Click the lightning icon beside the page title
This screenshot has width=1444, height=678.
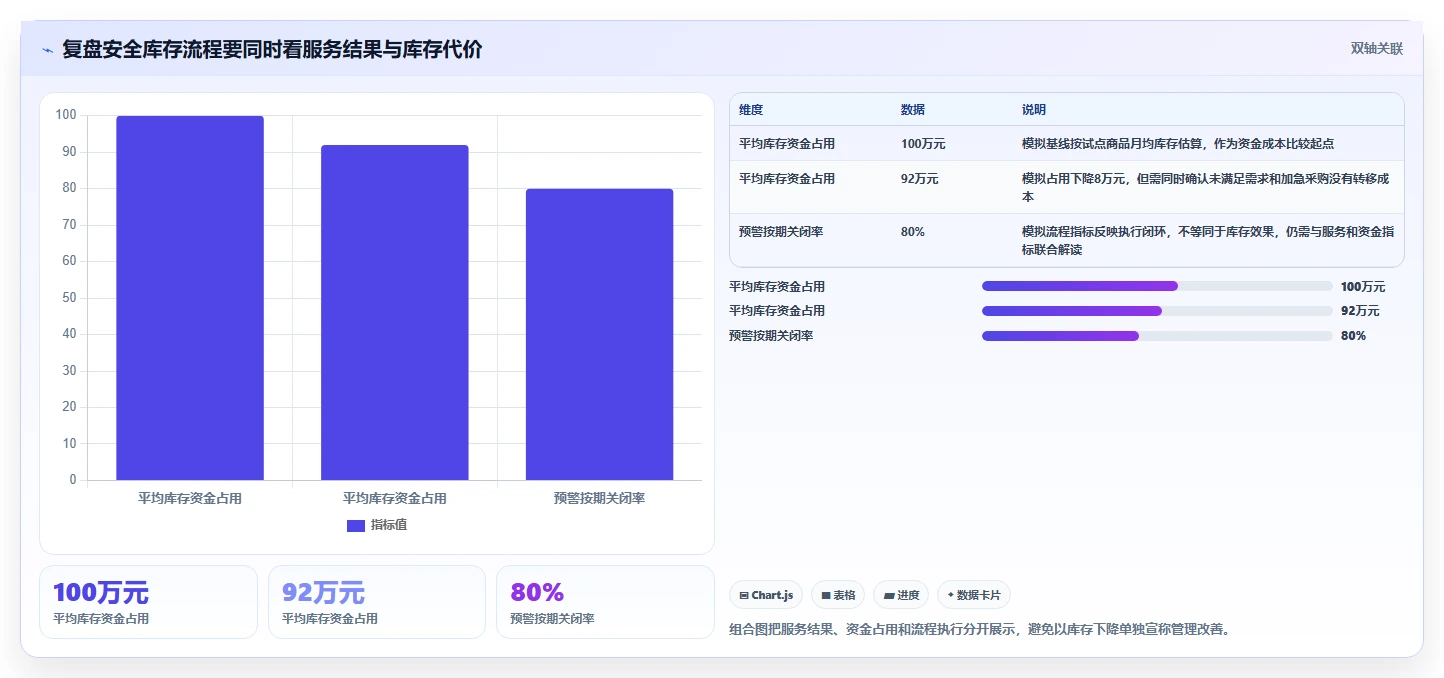[47, 50]
